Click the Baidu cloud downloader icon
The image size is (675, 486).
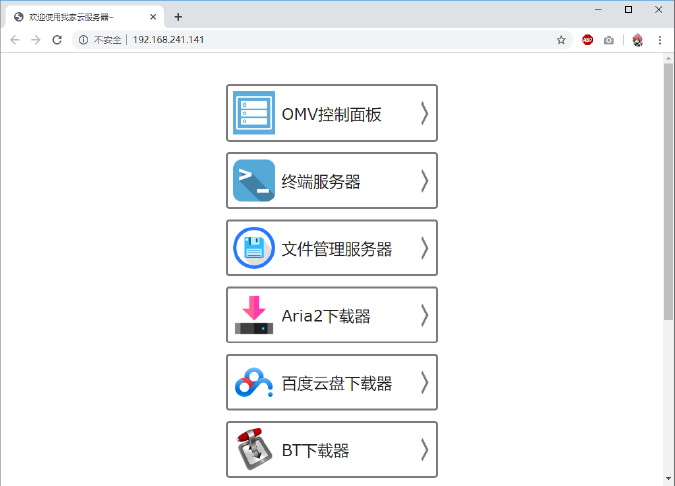point(254,382)
